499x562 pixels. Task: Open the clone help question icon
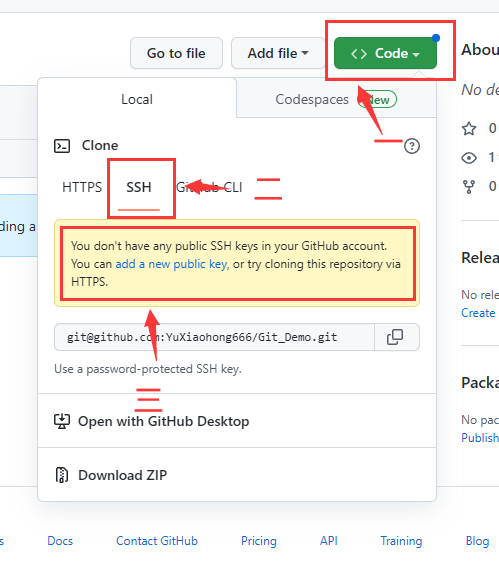[x=412, y=146]
